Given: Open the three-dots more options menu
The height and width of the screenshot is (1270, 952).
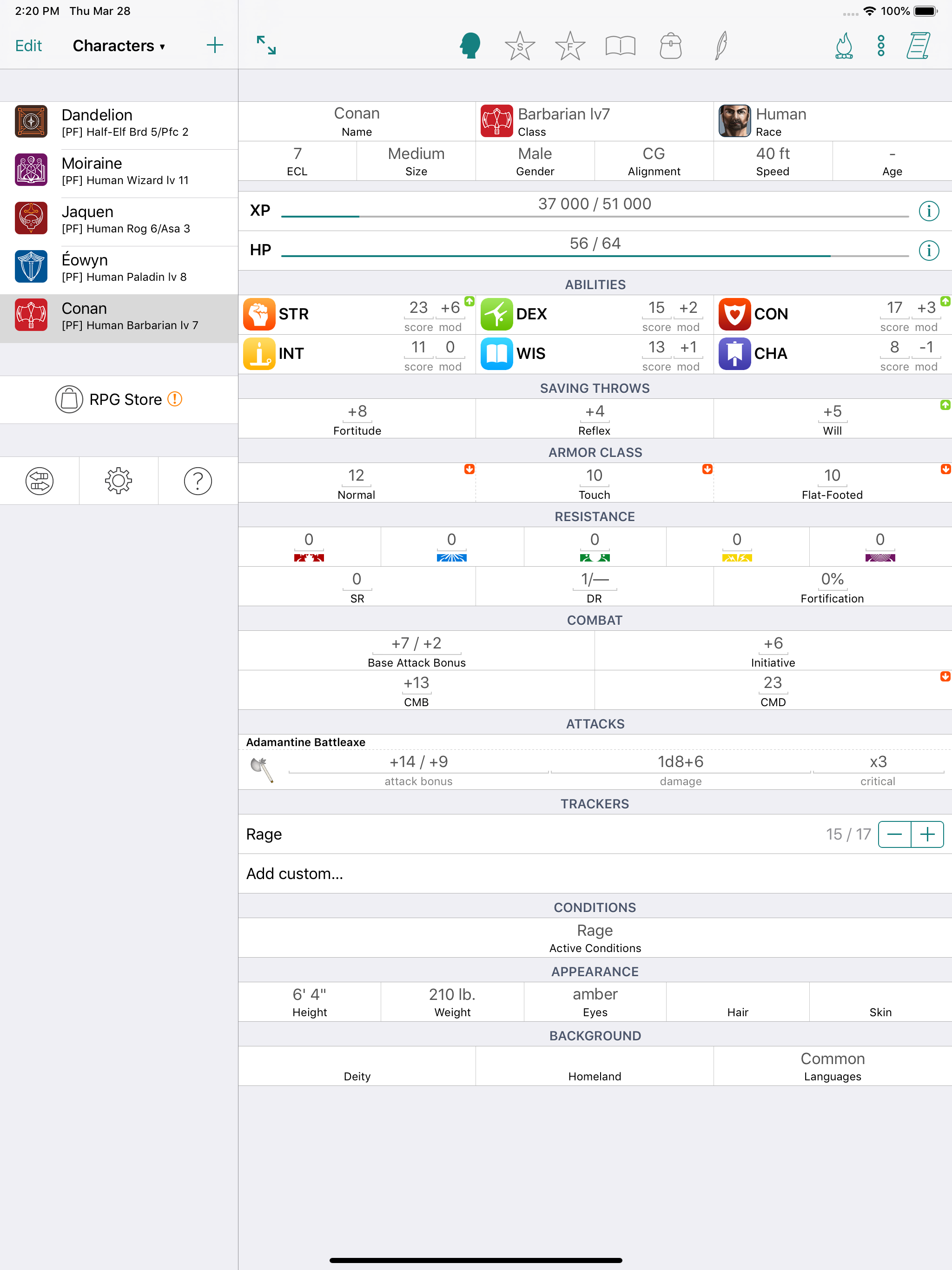Looking at the screenshot, I should pyautogui.click(x=881, y=46).
